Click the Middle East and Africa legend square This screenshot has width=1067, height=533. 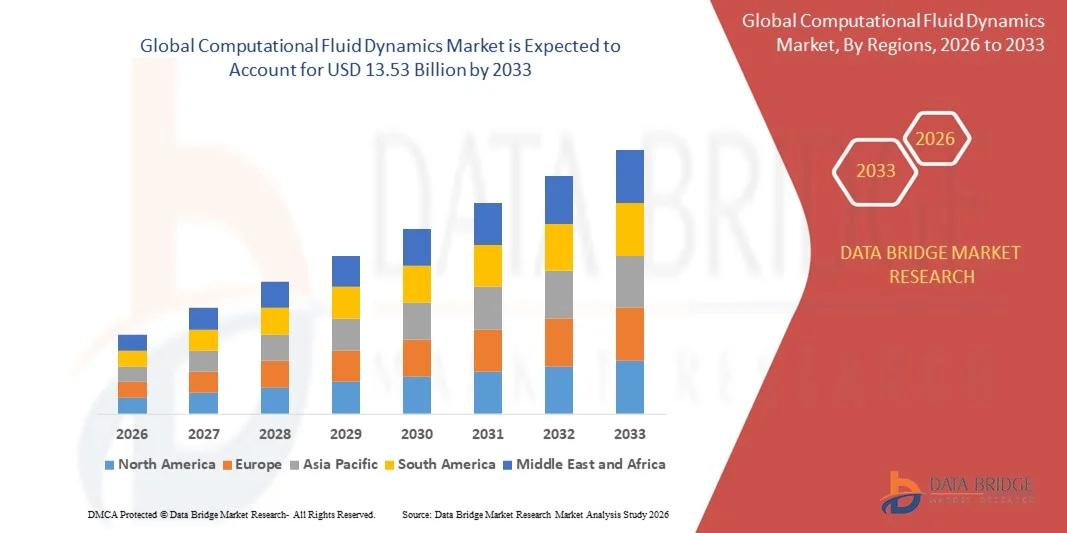pos(507,465)
